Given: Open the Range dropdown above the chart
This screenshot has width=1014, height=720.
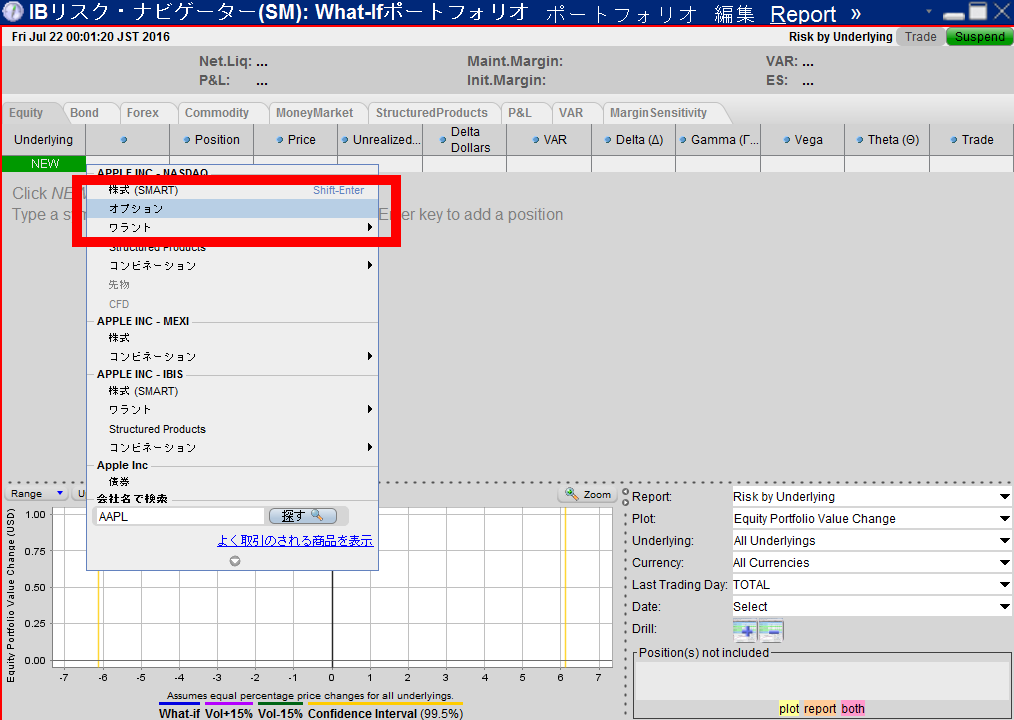Looking at the screenshot, I should coord(37,494).
